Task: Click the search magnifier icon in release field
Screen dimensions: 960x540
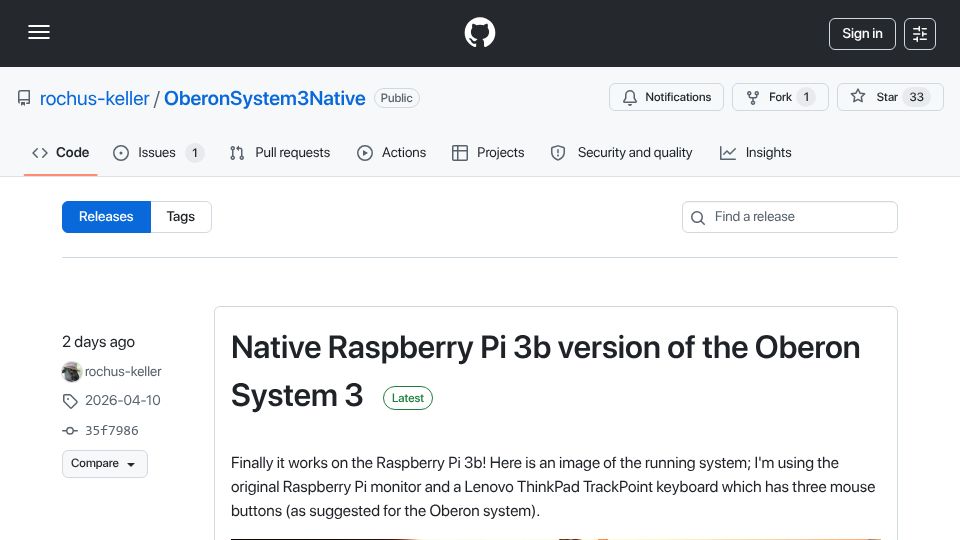Action: pyautogui.click(x=697, y=217)
